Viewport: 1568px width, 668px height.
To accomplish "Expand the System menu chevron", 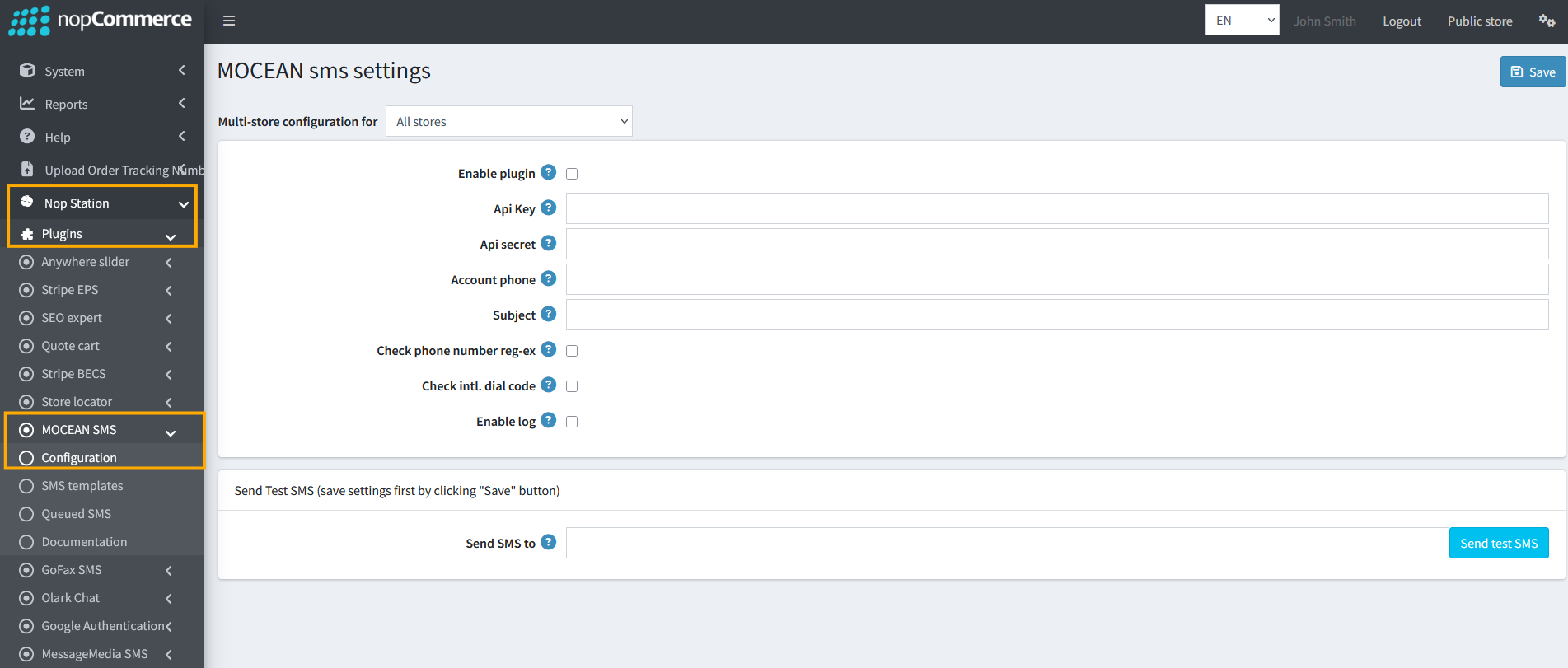I will [x=181, y=71].
